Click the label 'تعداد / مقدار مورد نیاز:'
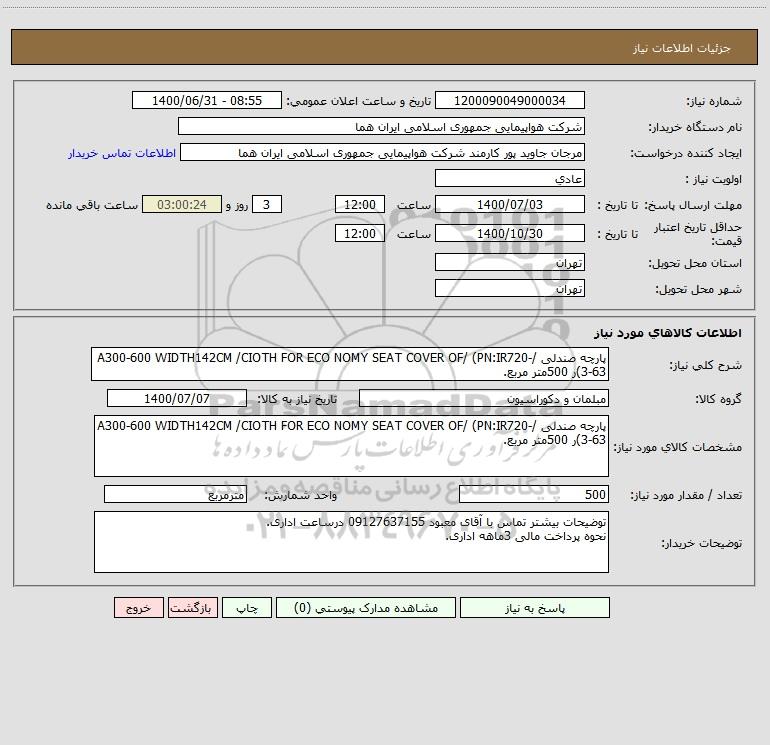Viewport: 770px width, 745px height. (686, 496)
